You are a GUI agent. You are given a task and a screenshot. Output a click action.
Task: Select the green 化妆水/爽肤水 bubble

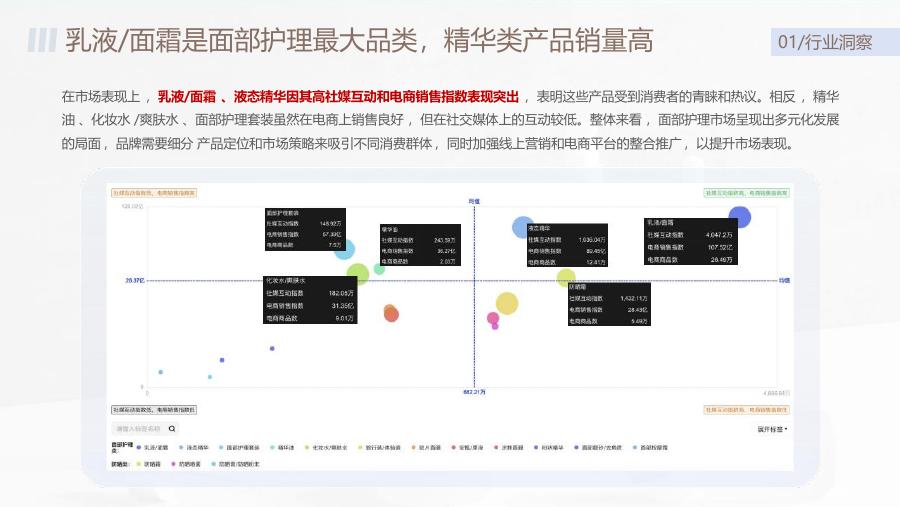358,274
